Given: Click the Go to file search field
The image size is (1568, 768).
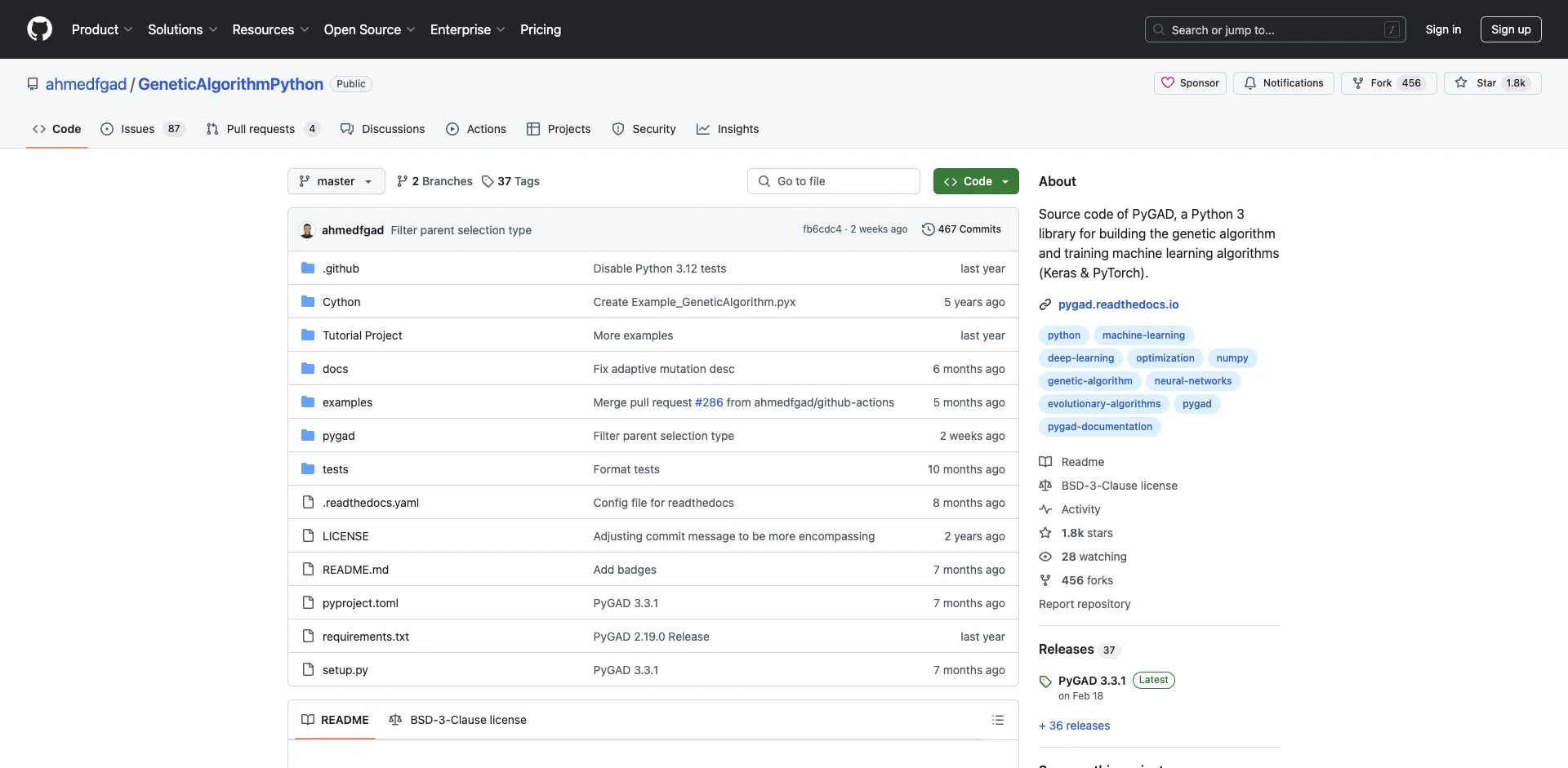Looking at the screenshot, I should click(834, 181).
